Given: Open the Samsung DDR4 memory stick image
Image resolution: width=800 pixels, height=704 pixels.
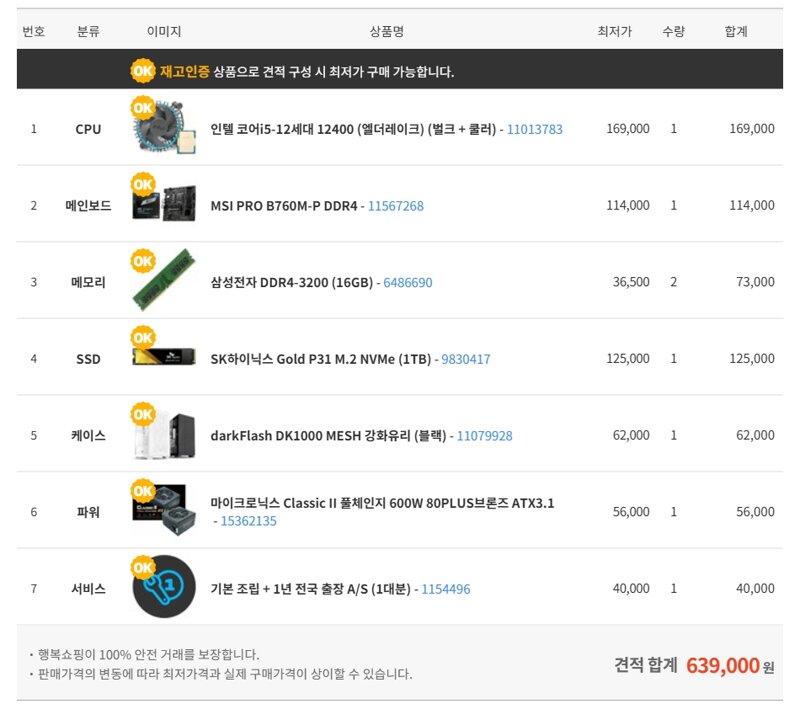Looking at the screenshot, I should point(164,280).
